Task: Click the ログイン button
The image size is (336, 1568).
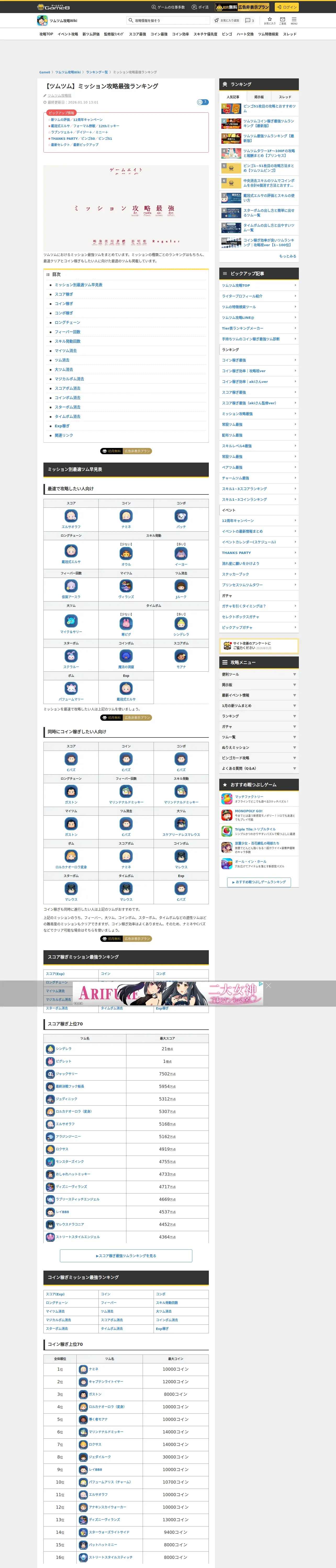Action: pos(286,7)
